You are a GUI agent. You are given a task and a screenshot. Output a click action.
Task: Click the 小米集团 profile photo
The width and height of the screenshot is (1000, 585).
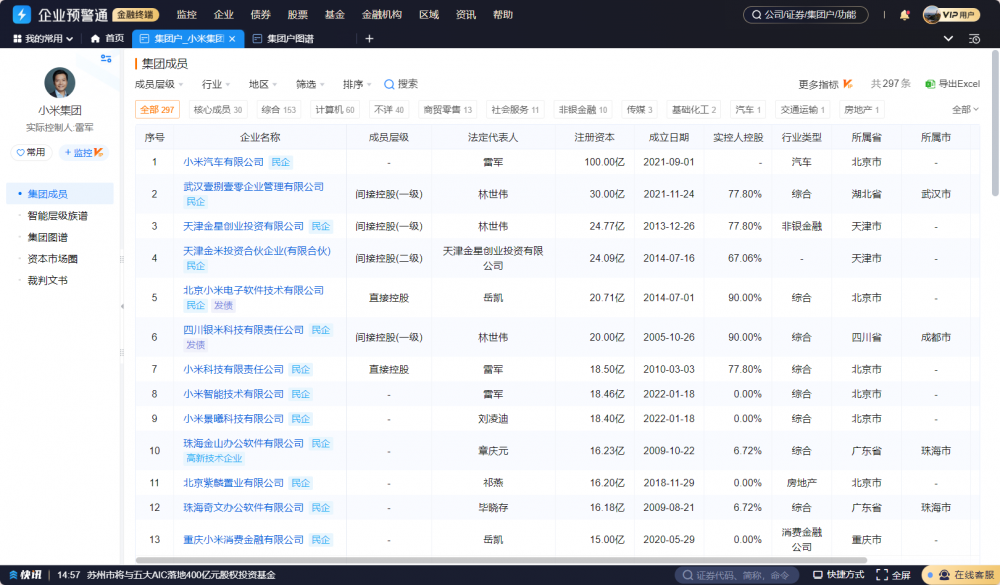point(59,82)
